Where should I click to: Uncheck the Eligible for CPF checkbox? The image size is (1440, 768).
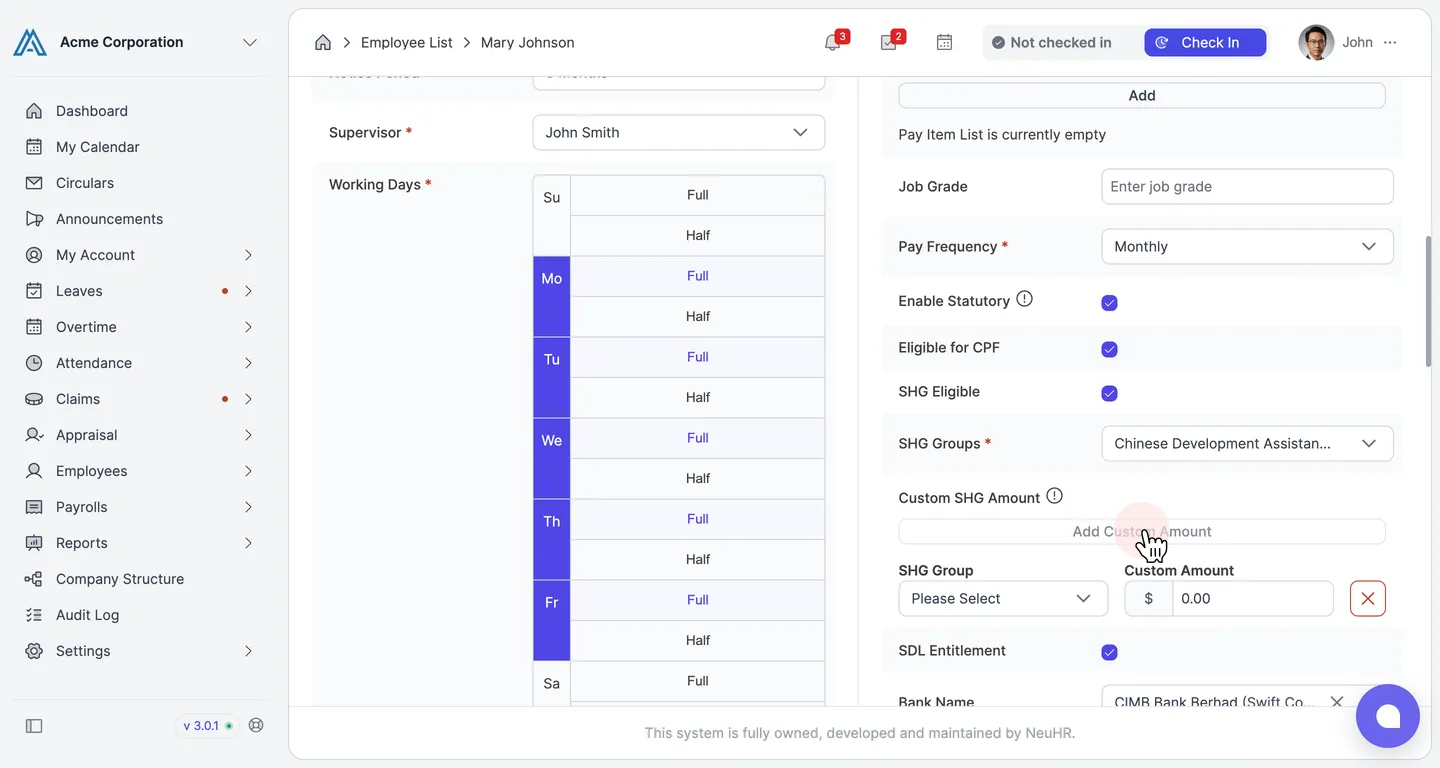click(1109, 349)
